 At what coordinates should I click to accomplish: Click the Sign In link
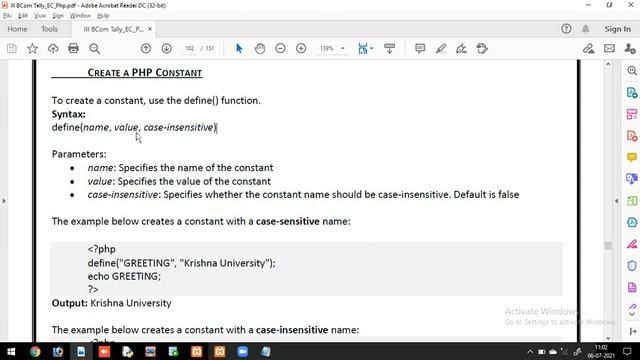click(x=618, y=29)
